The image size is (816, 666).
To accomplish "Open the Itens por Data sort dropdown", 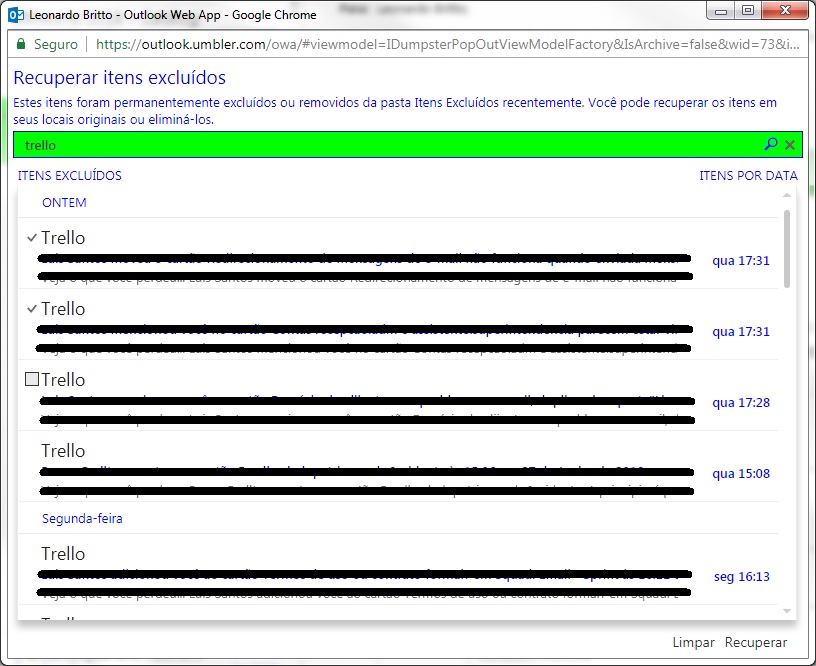I will pyautogui.click(x=748, y=176).
